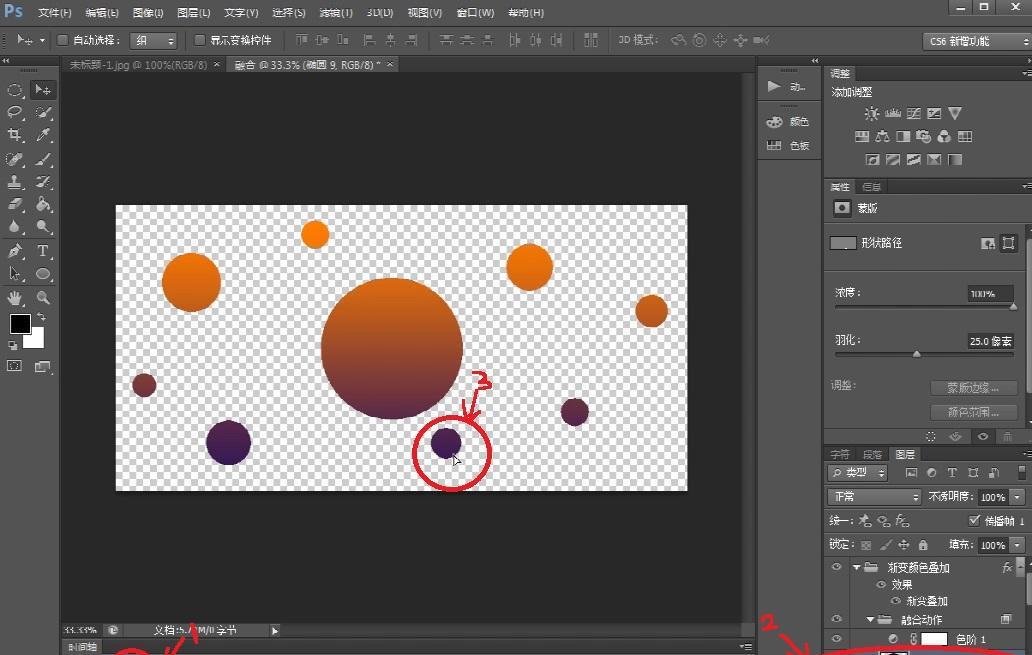
Task: Select the Hand tool
Action: tap(15, 298)
